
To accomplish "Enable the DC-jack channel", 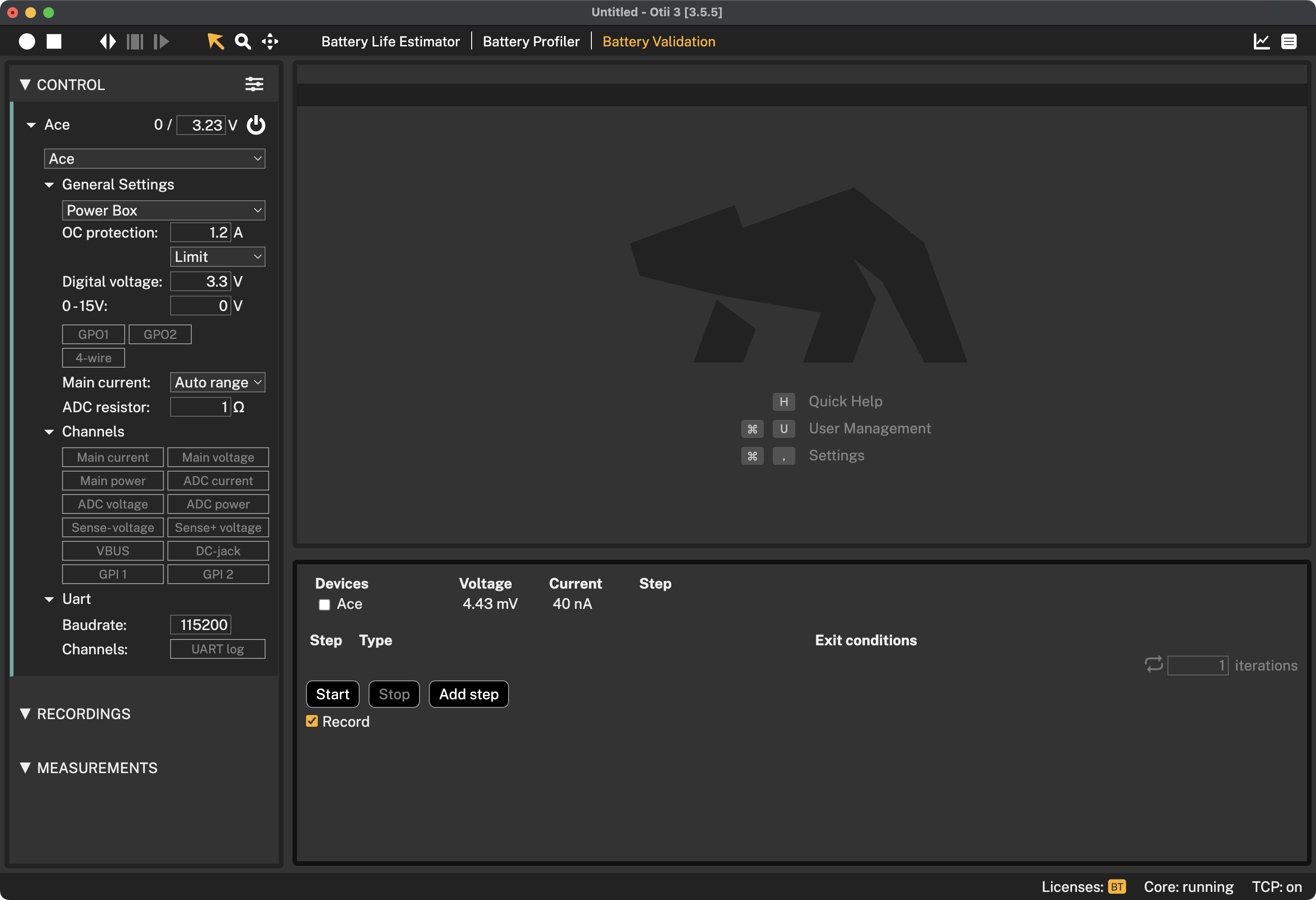I will (218, 551).
